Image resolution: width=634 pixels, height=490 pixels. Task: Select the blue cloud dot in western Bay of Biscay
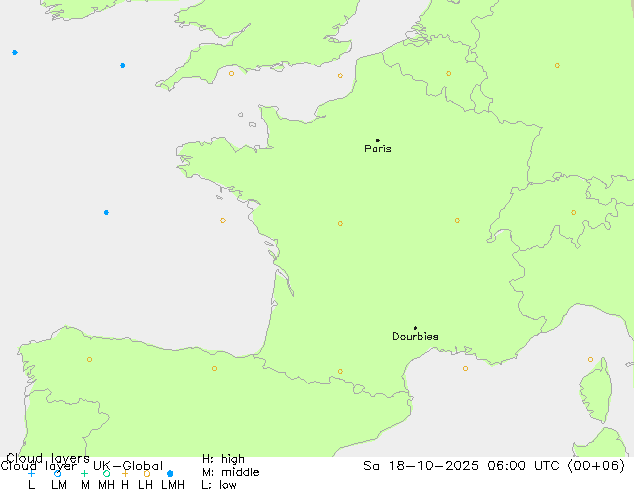tap(106, 212)
